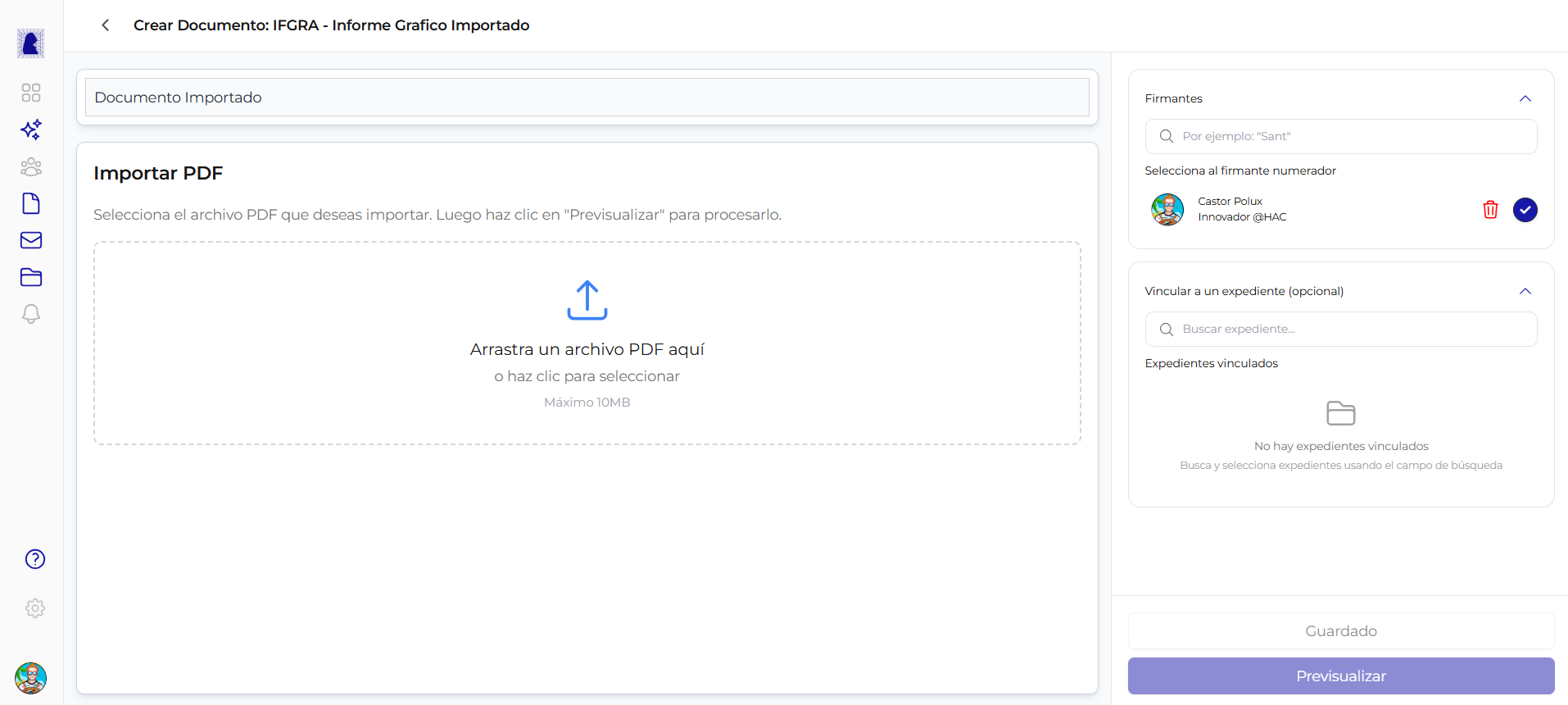
Task: Open the user profile avatar in sidebar
Action: pyautogui.click(x=31, y=678)
